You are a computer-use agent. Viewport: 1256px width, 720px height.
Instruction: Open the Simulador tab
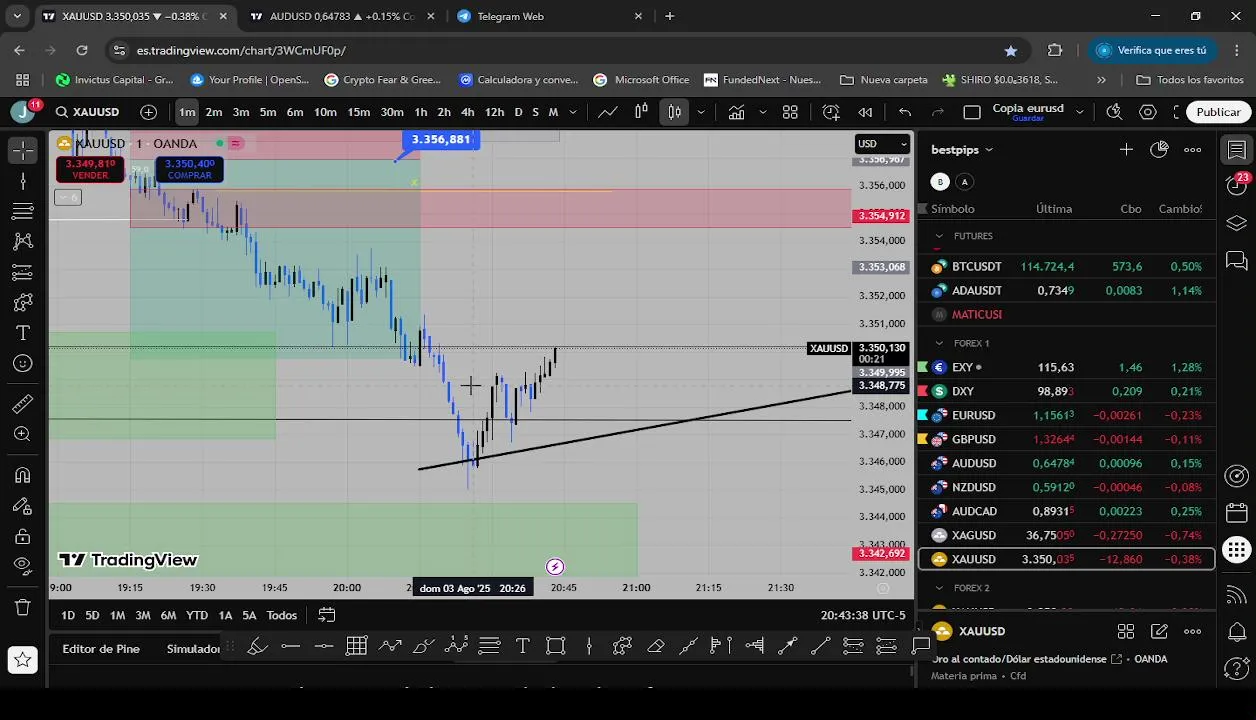coord(193,649)
